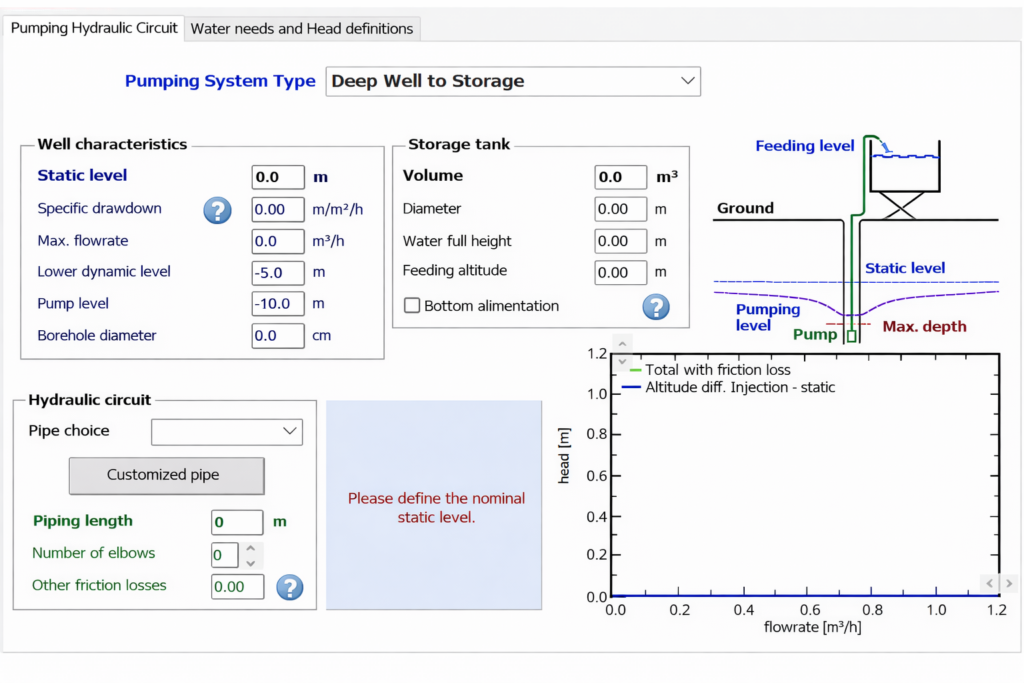
Task: Select the Pumping Hydraulic Circuit tab
Action: click(93, 29)
